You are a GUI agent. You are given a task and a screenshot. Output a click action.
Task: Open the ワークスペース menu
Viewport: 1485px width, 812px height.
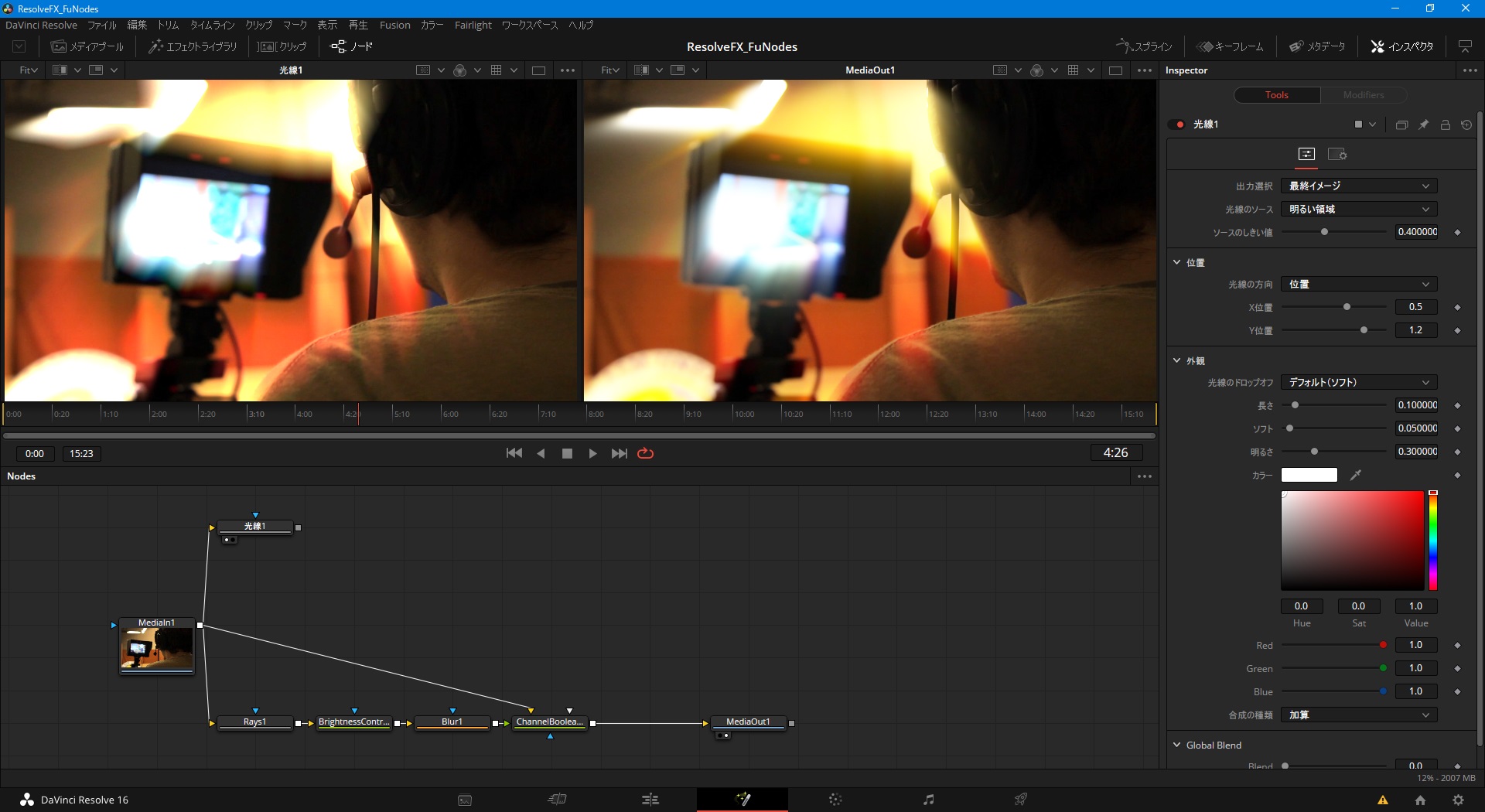click(530, 25)
